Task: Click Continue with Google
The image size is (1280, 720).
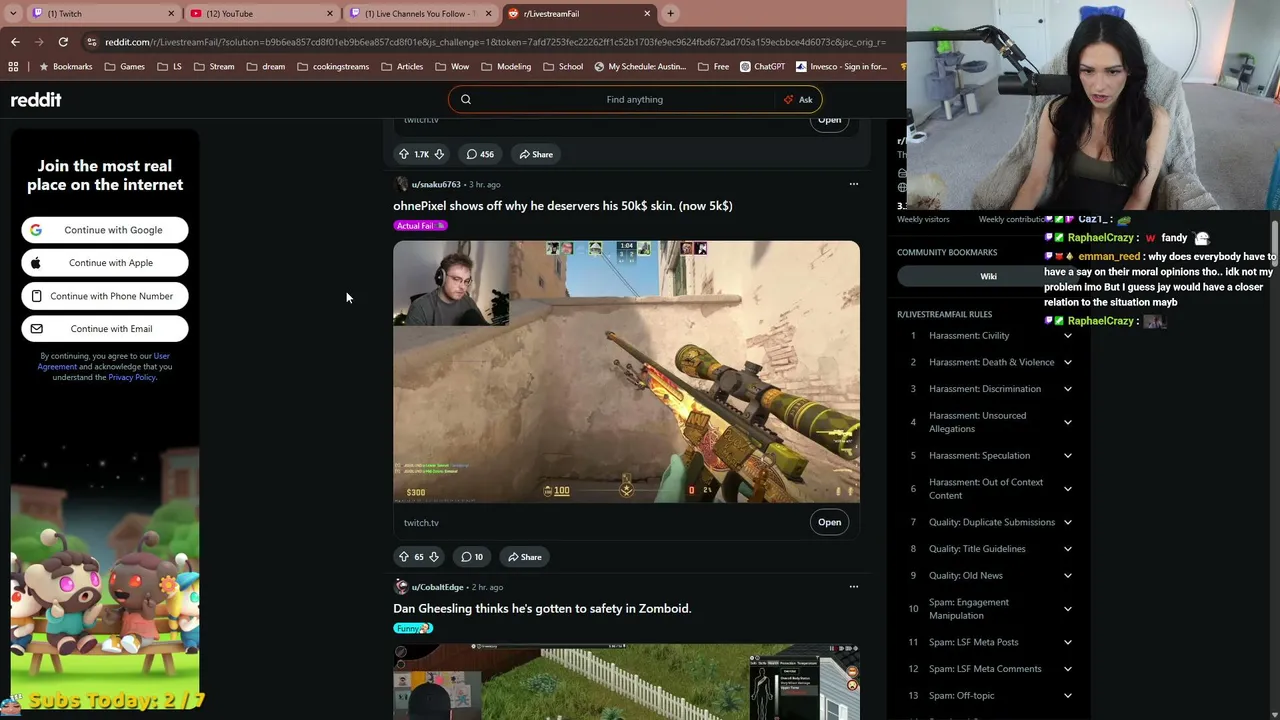Action: click(x=105, y=230)
